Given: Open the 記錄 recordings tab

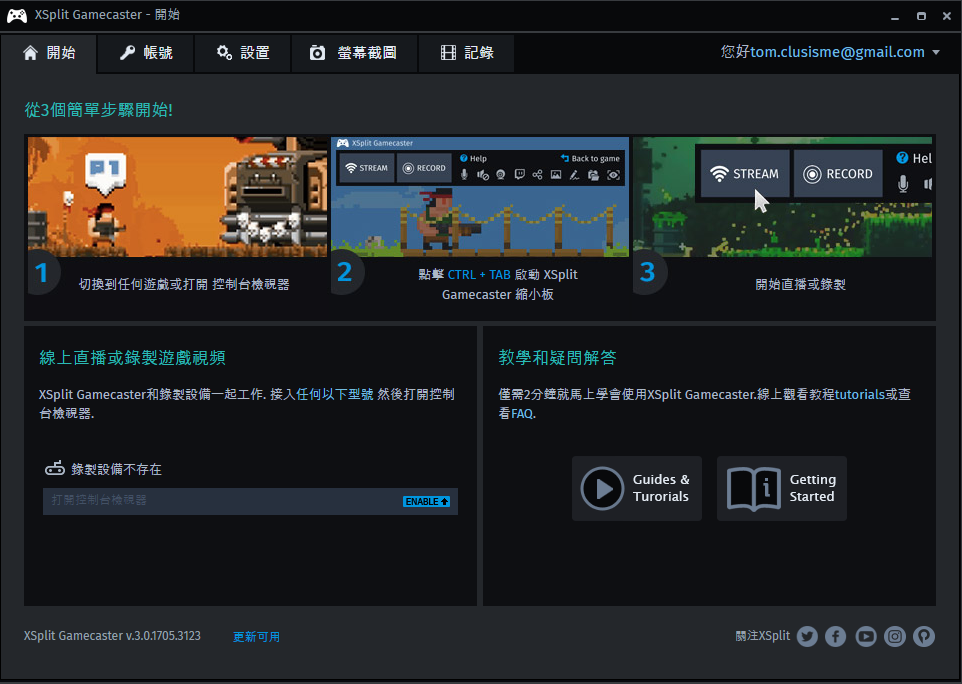Looking at the screenshot, I should [467, 53].
